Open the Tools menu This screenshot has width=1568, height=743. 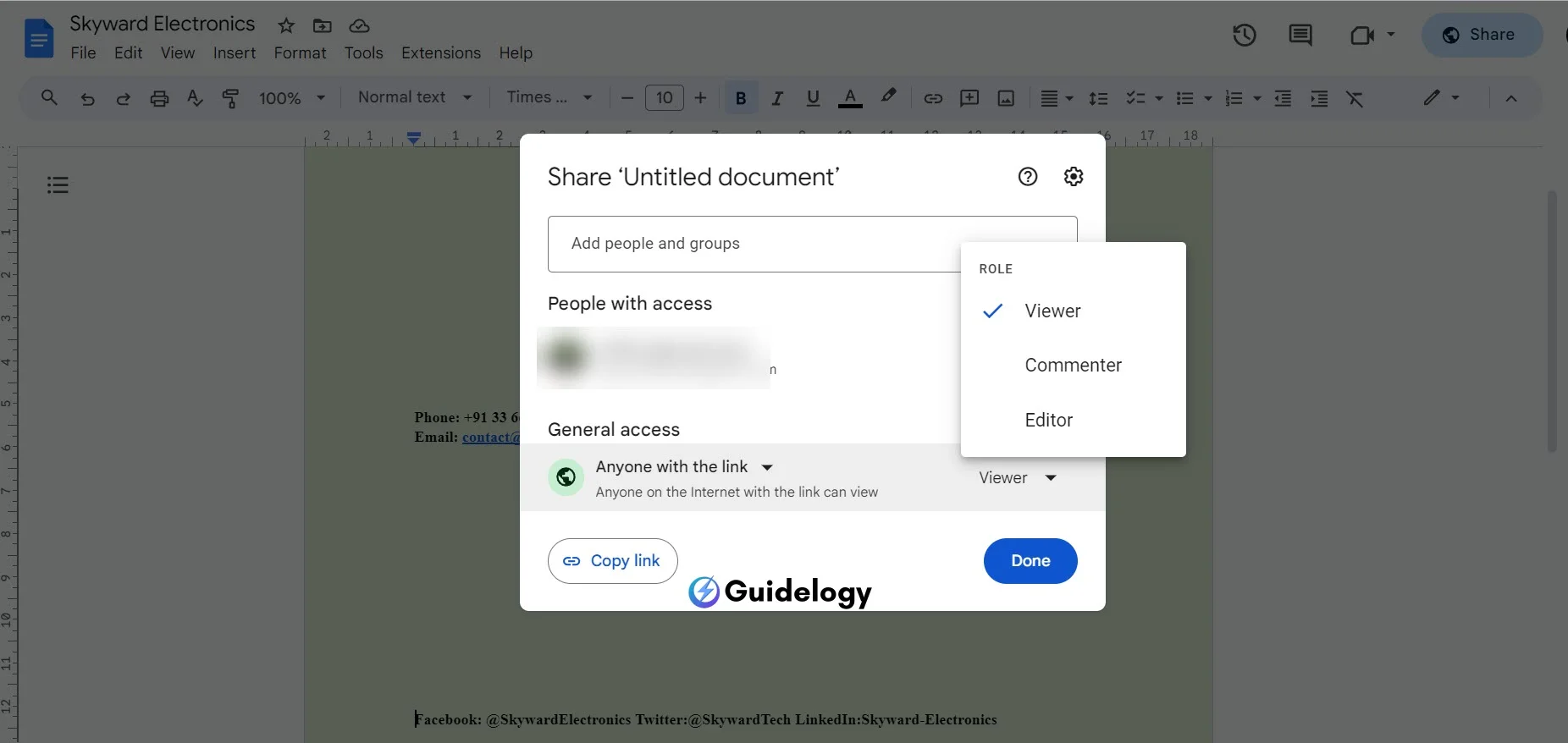pyautogui.click(x=363, y=52)
